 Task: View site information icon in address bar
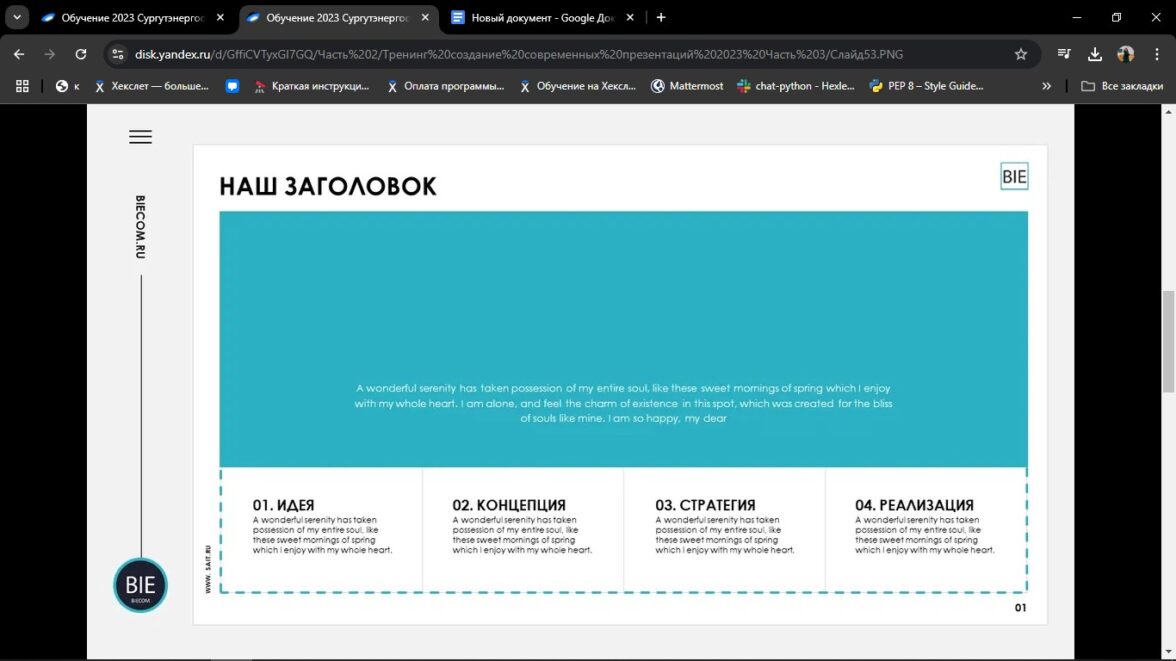point(118,54)
